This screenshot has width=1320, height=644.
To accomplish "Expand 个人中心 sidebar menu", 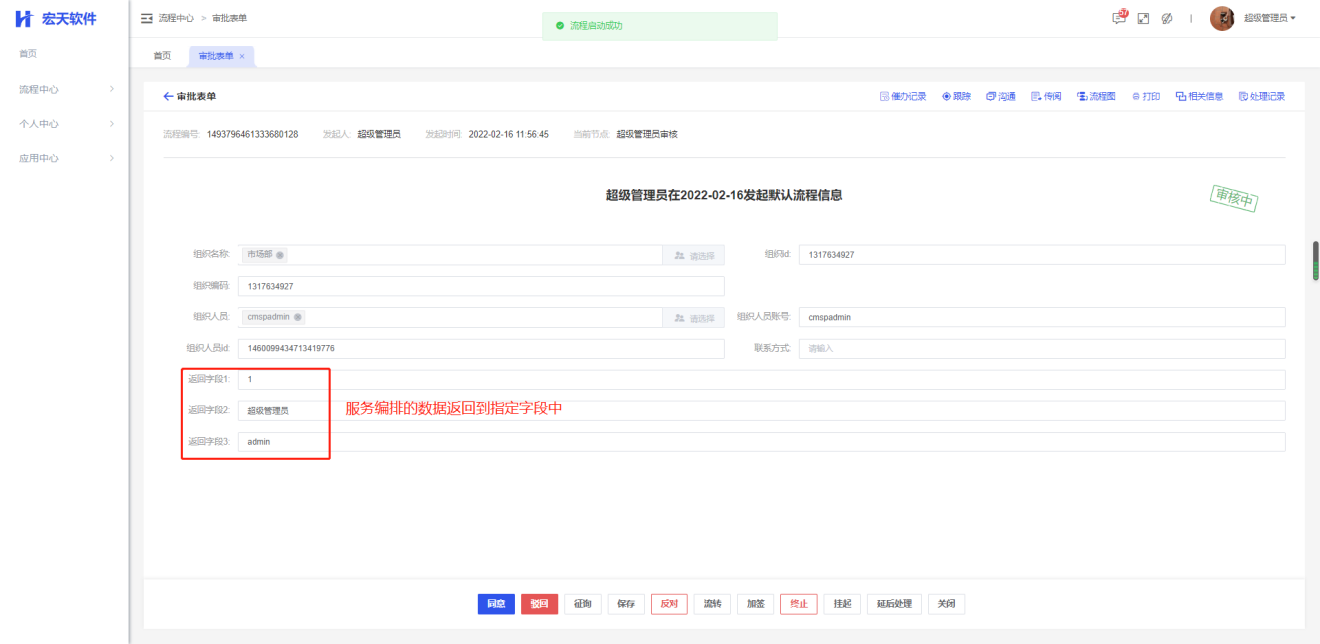I will point(64,124).
